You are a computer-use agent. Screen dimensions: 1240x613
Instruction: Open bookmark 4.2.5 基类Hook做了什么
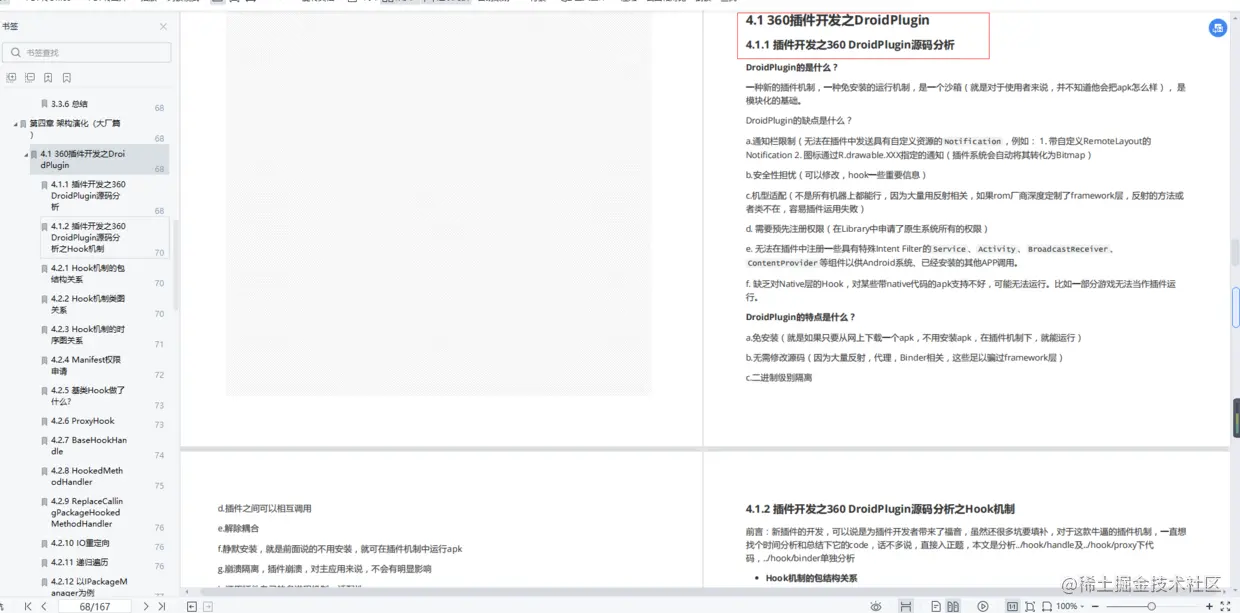[88, 395]
